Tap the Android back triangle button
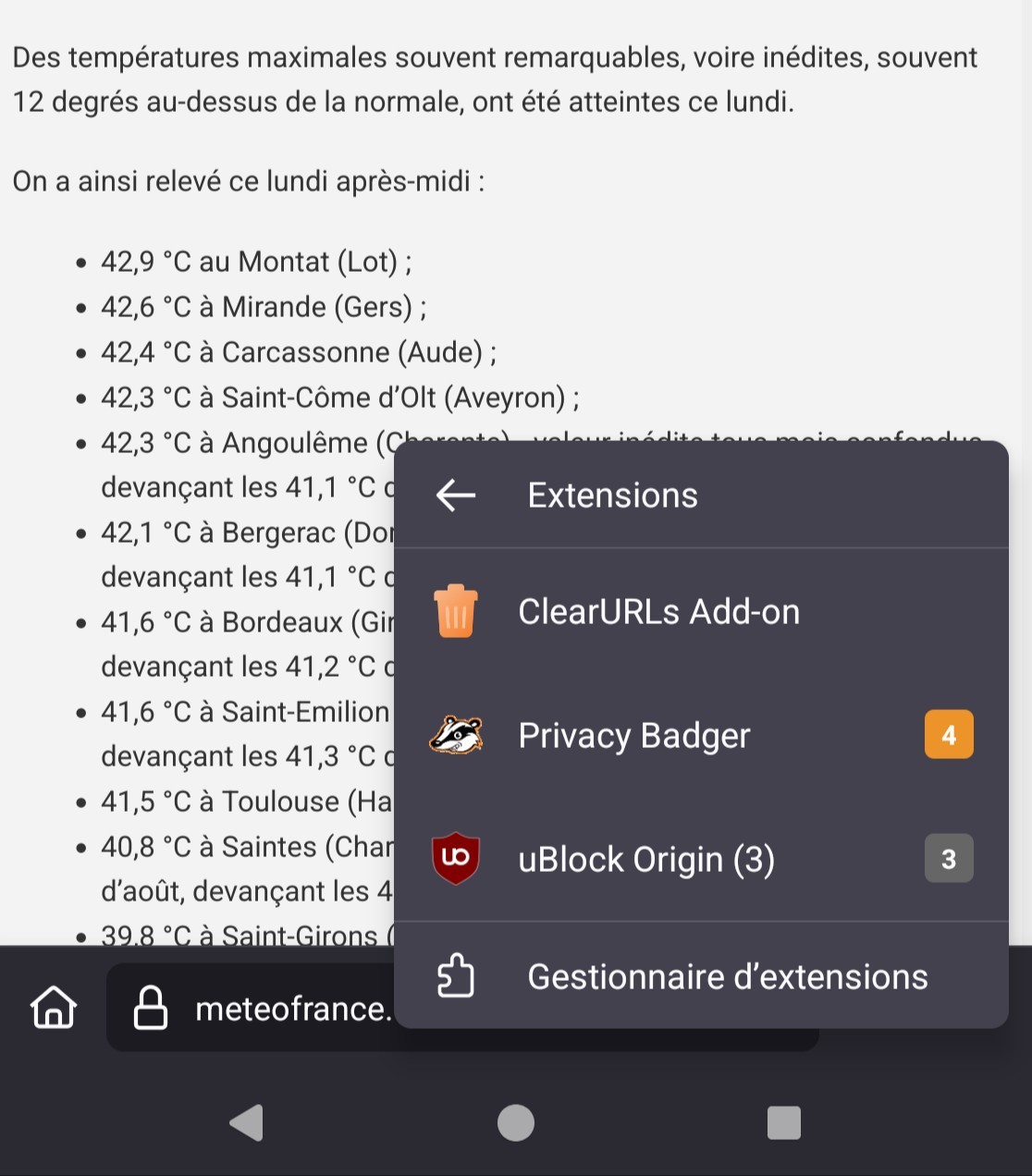The image size is (1032, 1176). tap(247, 1122)
